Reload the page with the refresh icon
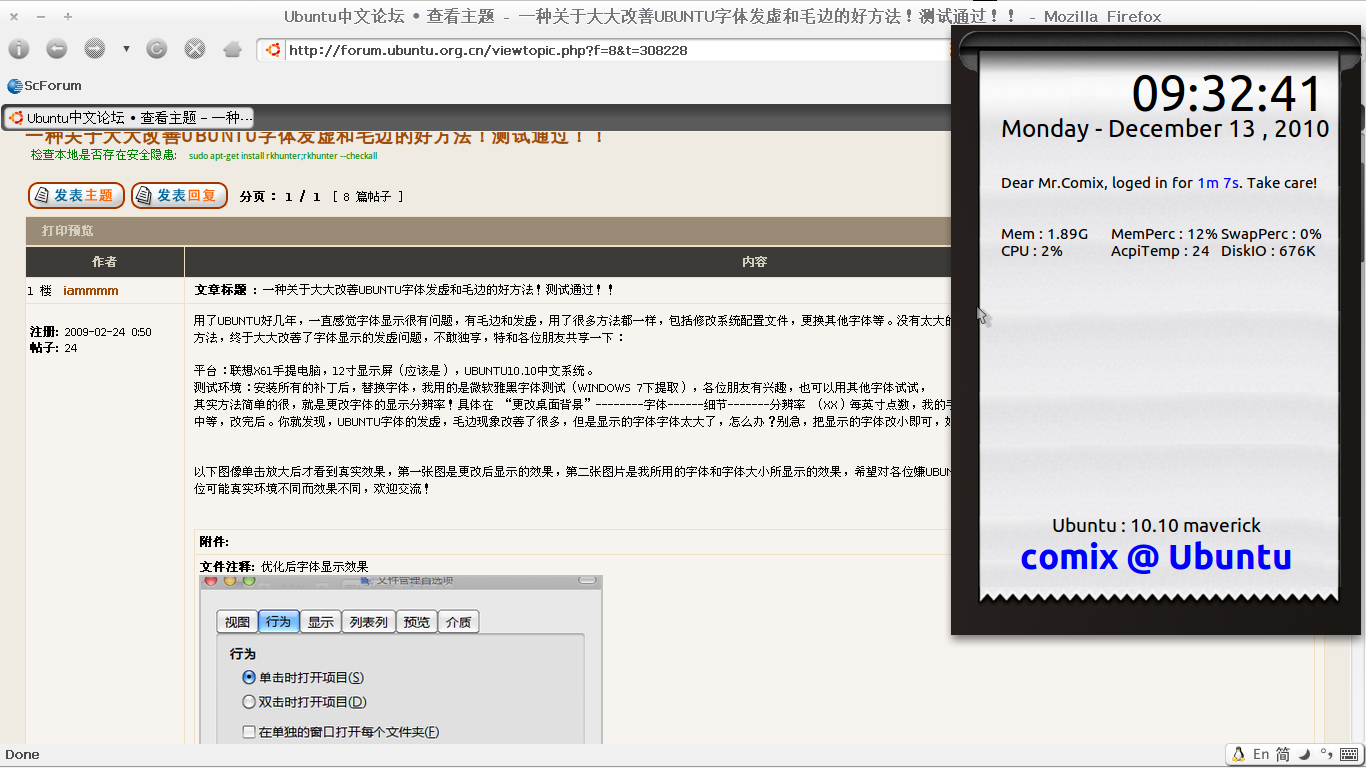This screenshot has width=1366, height=768. [156, 48]
